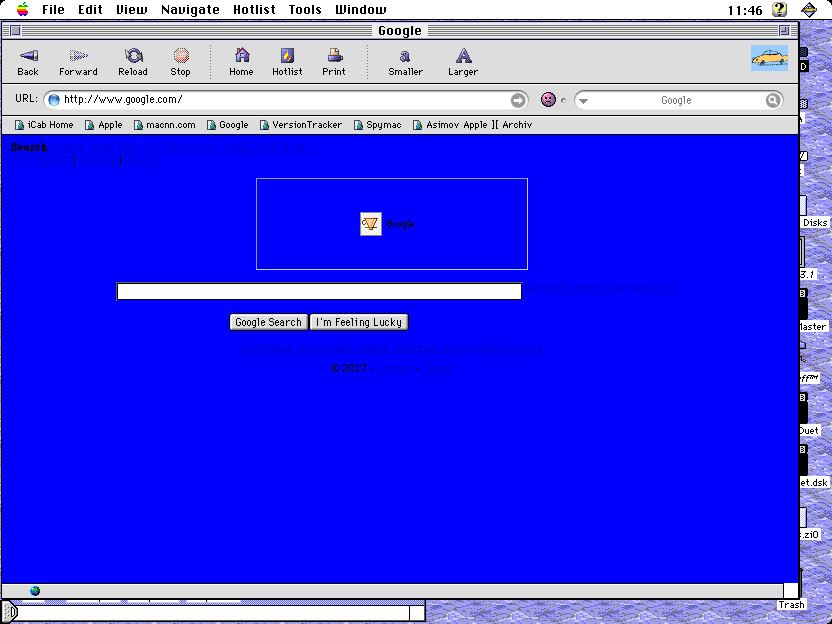Image resolution: width=832 pixels, height=624 pixels.
Task: Click the Trash on the desktop
Action: click(791, 605)
